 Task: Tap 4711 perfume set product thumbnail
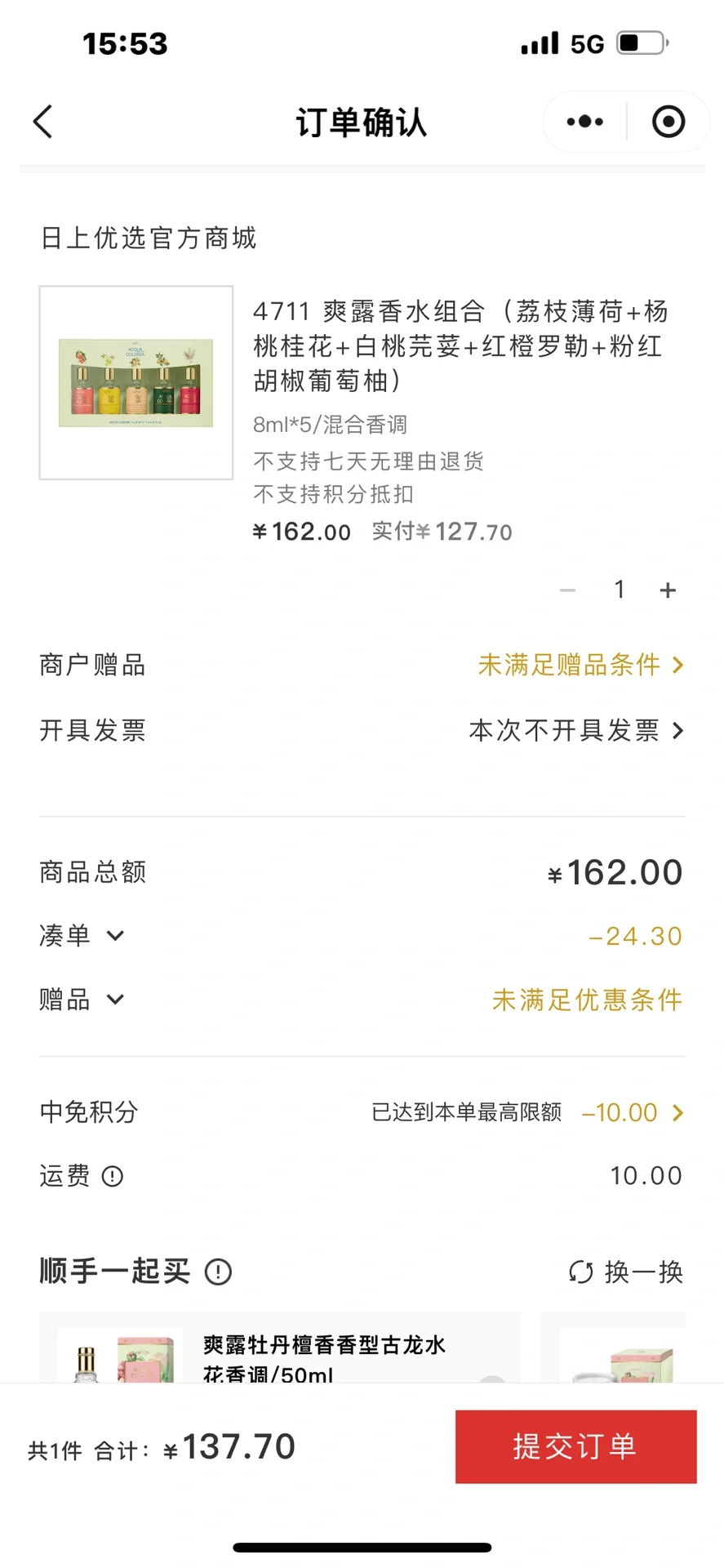pyautogui.click(x=136, y=382)
